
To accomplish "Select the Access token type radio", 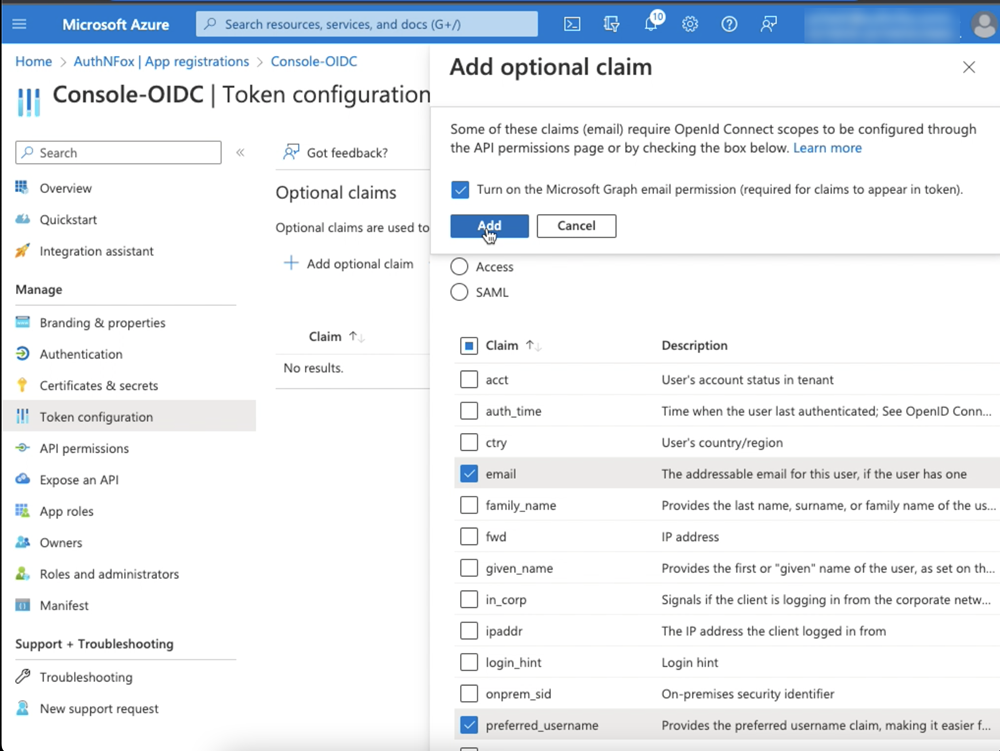I will (x=459, y=266).
